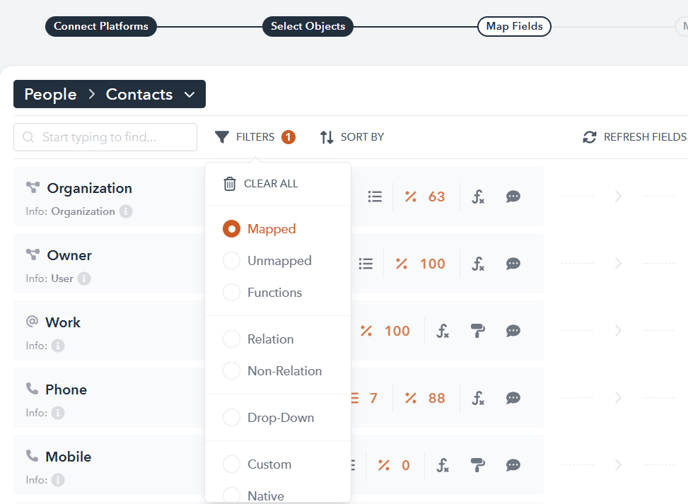Click the Mobile field name

(68, 457)
